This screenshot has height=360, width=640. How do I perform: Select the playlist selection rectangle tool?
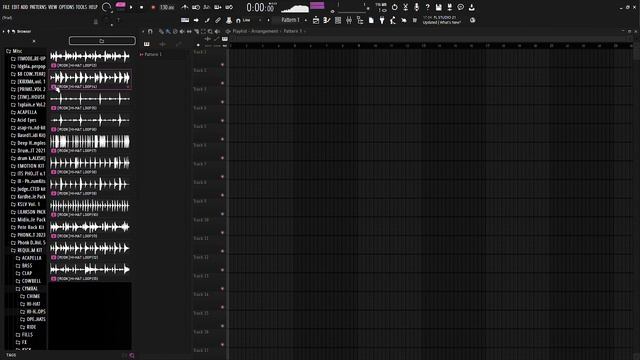(203, 31)
